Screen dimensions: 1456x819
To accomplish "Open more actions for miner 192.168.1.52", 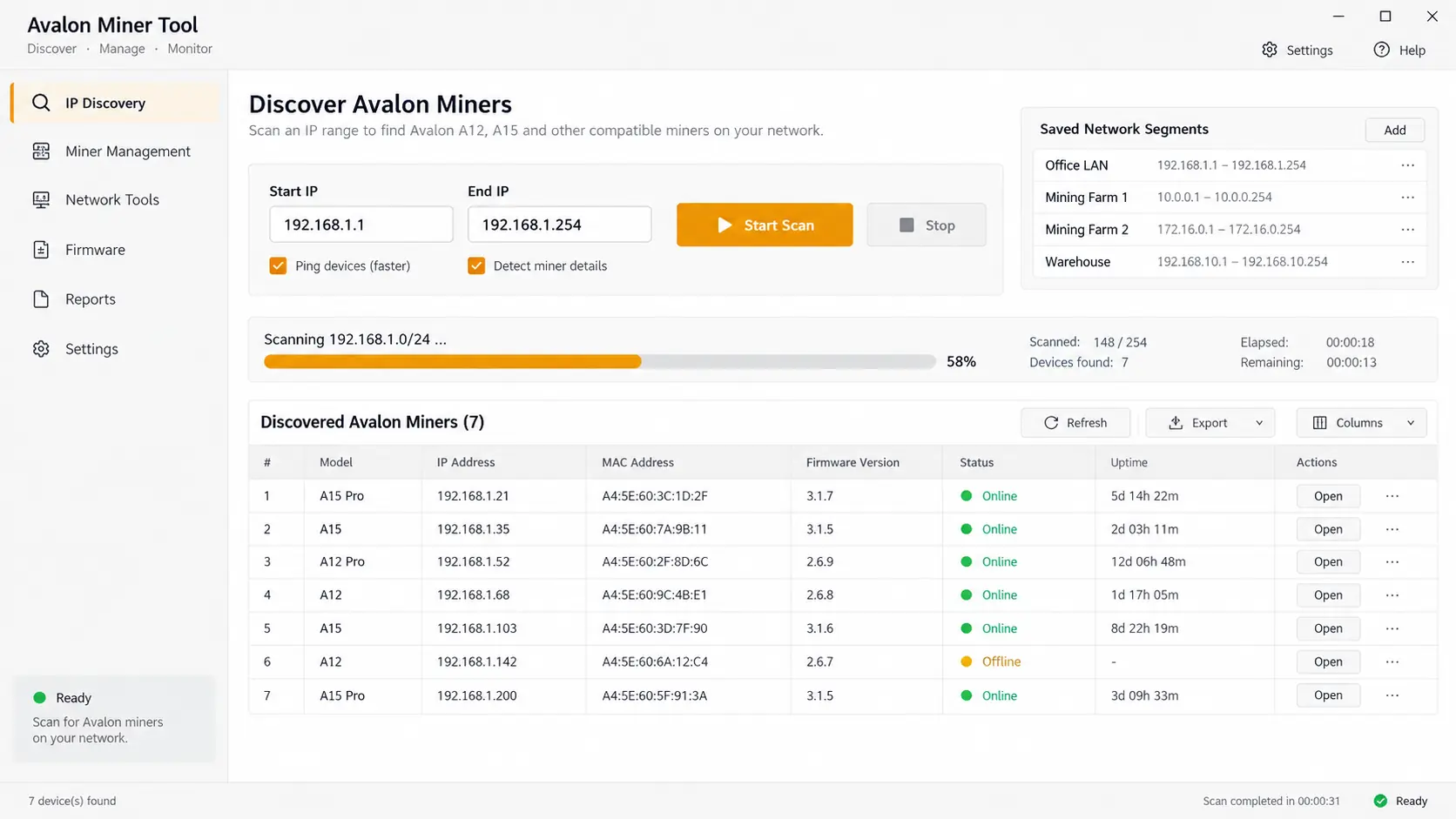I will (x=1392, y=562).
